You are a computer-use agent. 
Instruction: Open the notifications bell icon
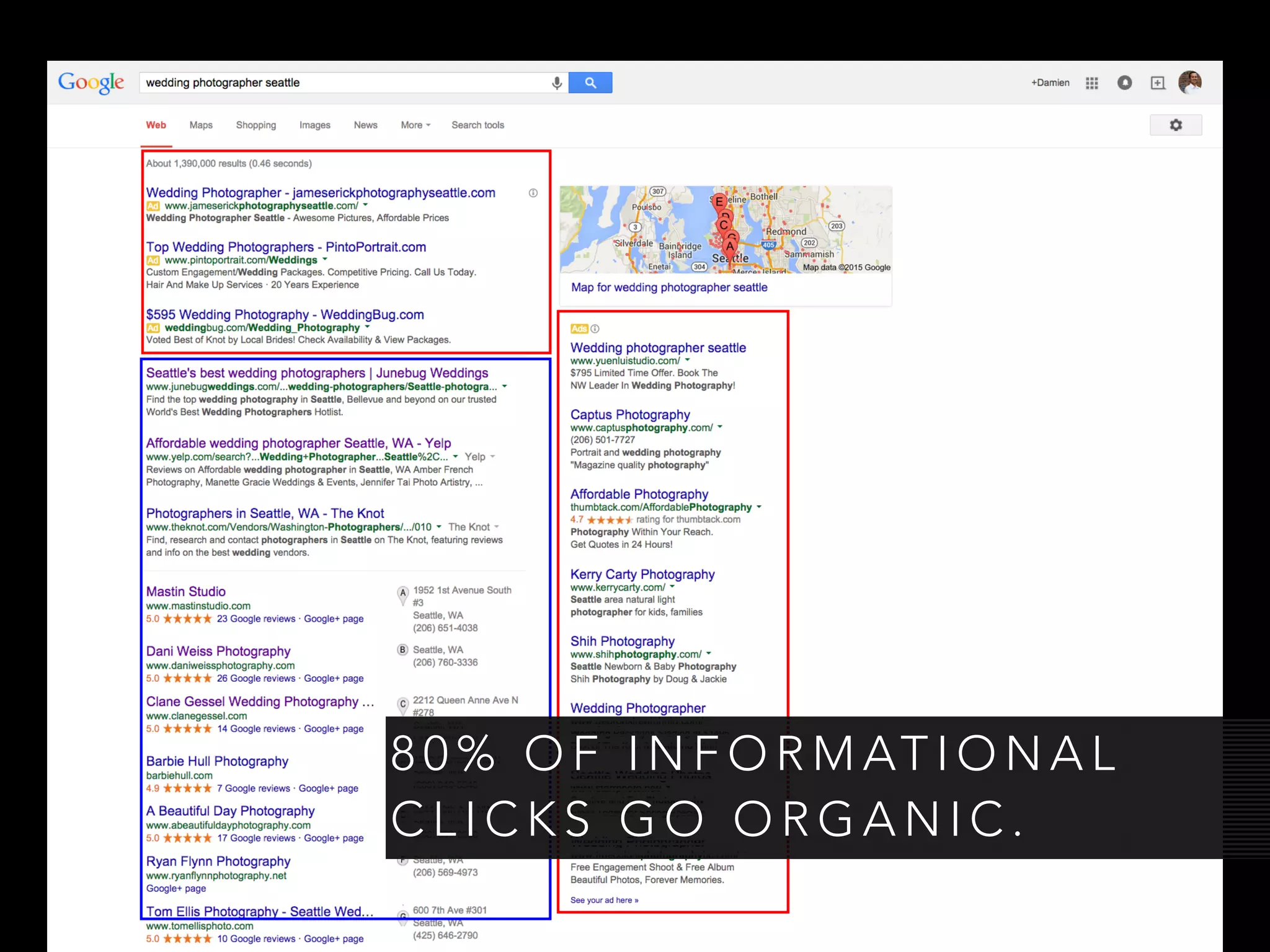pos(1124,83)
